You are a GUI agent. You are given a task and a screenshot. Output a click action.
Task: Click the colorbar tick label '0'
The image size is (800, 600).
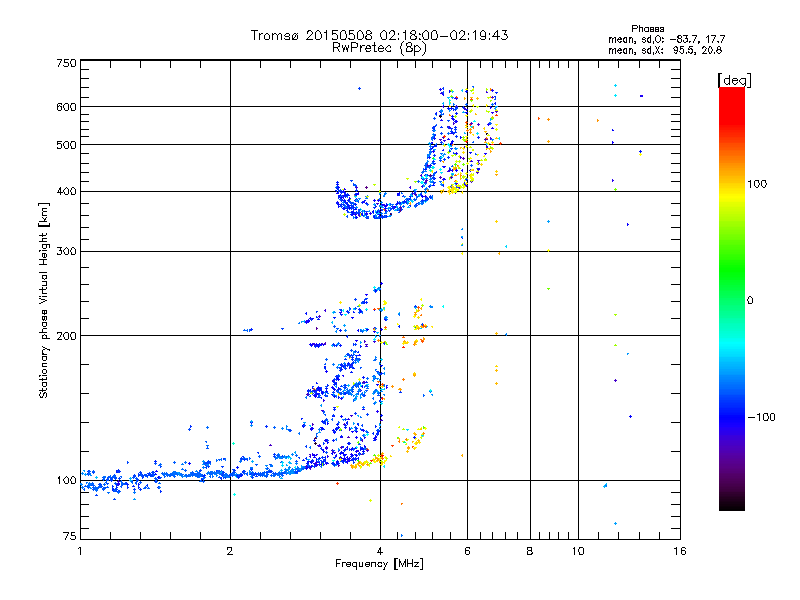pos(750,301)
